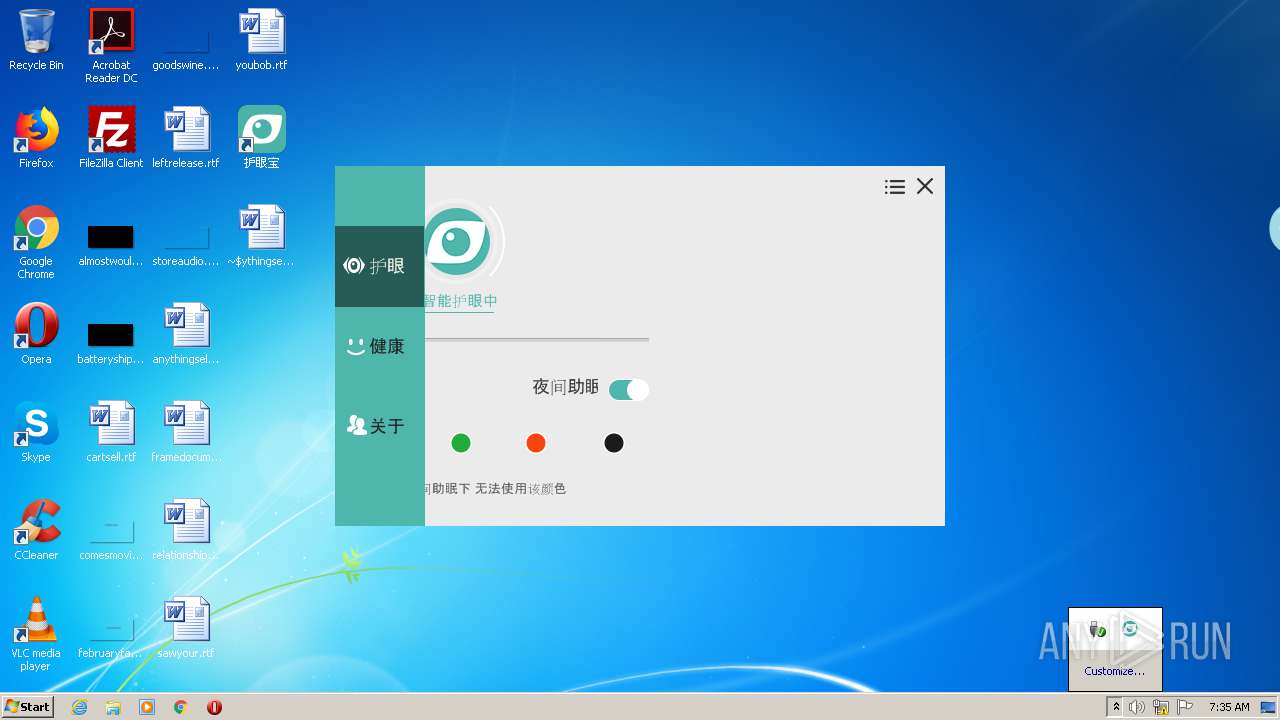Click the Start button
The image size is (1280, 720).
click(28, 707)
